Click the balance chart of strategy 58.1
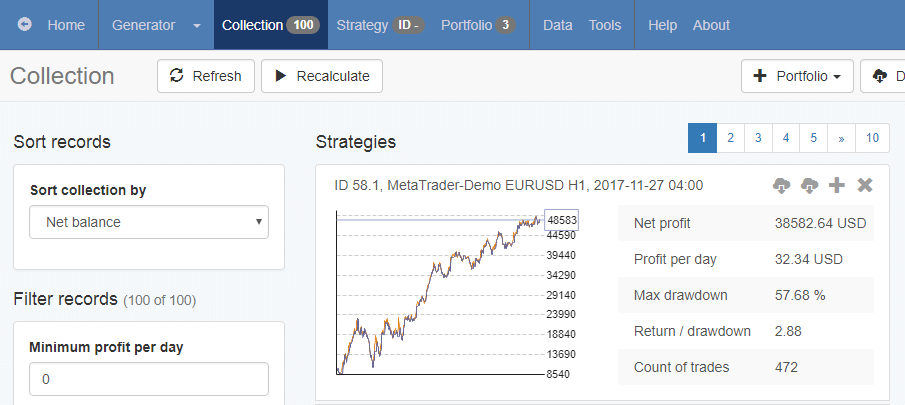The height and width of the screenshot is (405, 905). coord(440,295)
